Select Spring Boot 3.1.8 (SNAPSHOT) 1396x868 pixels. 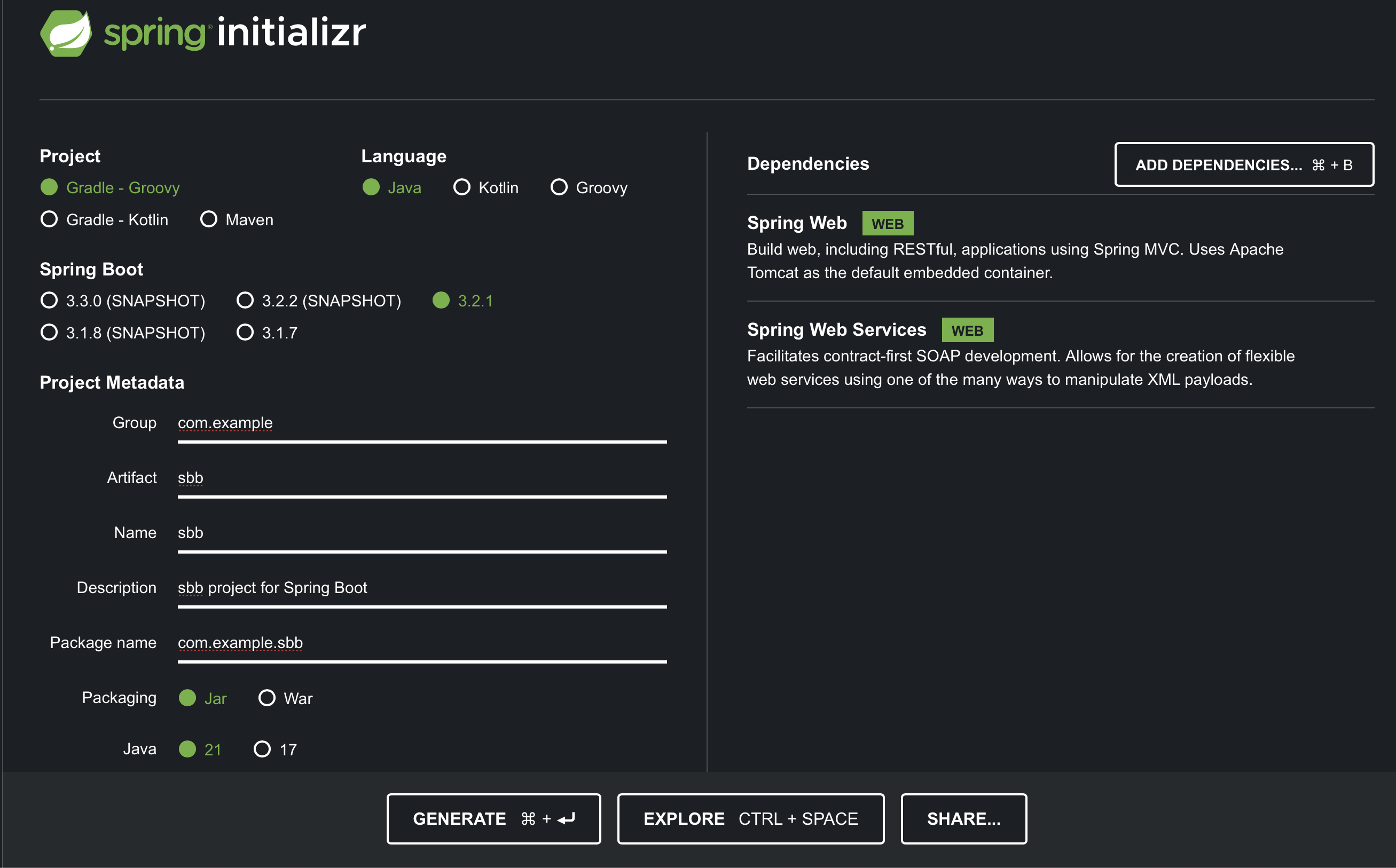point(123,333)
